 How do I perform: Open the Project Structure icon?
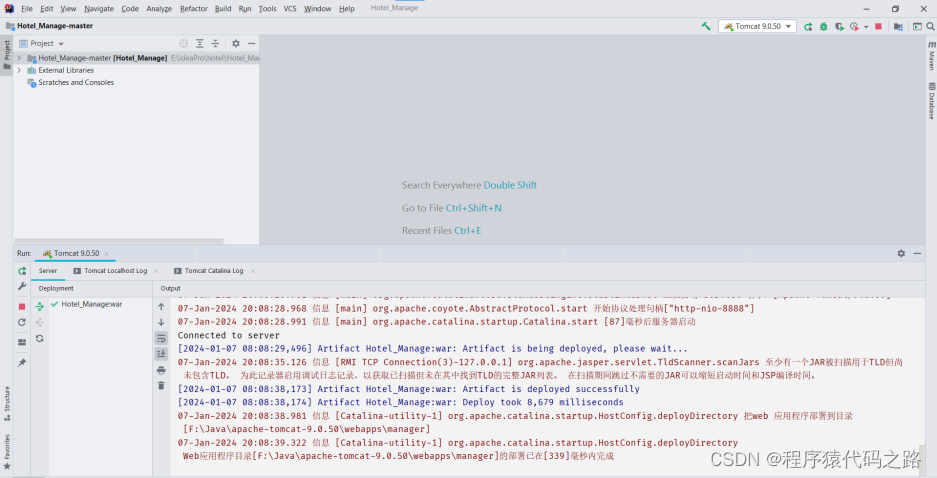(x=898, y=26)
